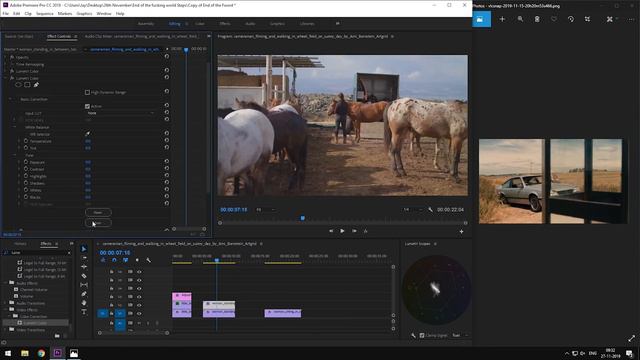Screen dimensions: 640x360
Task: Toggle the top video track output eye
Action: click(139, 271)
